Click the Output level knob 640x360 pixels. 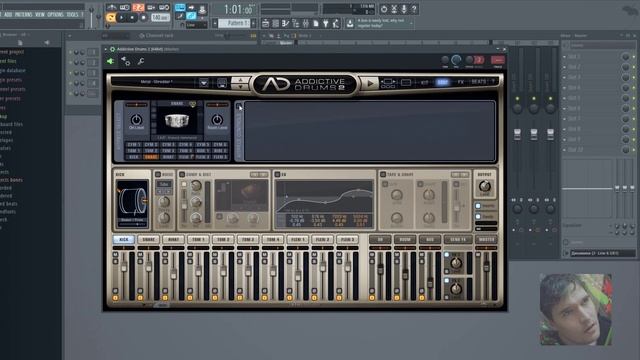[x=484, y=187]
